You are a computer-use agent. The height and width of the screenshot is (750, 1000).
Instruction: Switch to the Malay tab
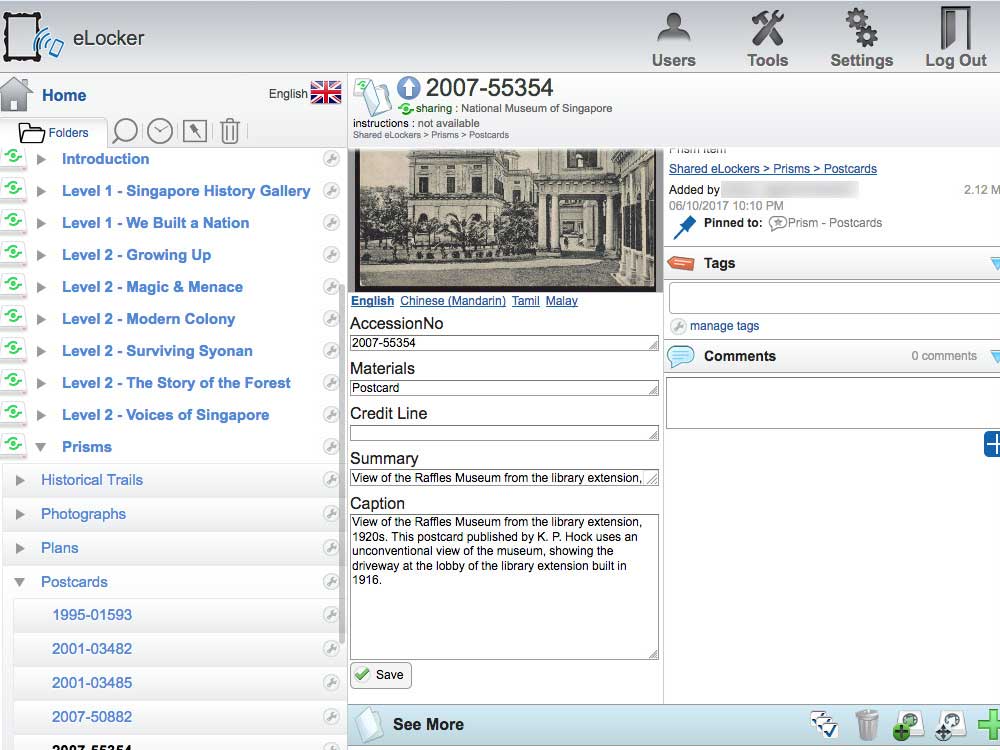coord(562,301)
